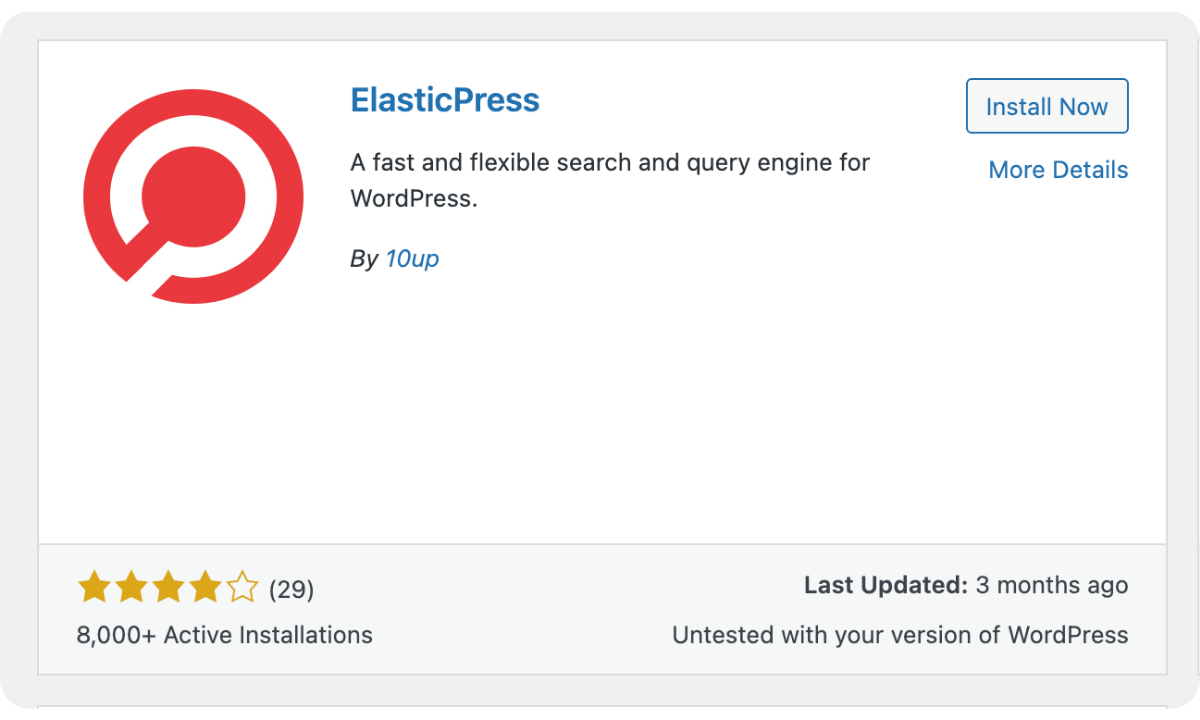This screenshot has height=720, width=1200.
Task: Click the empty fifth rating star
Action: tap(242, 588)
